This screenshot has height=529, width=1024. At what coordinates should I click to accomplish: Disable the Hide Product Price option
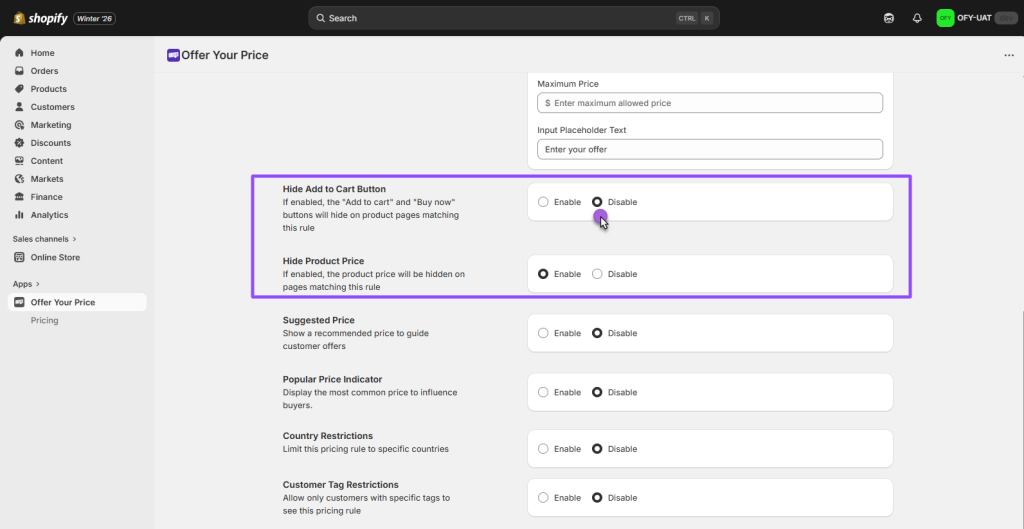pyautogui.click(x=597, y=274)
